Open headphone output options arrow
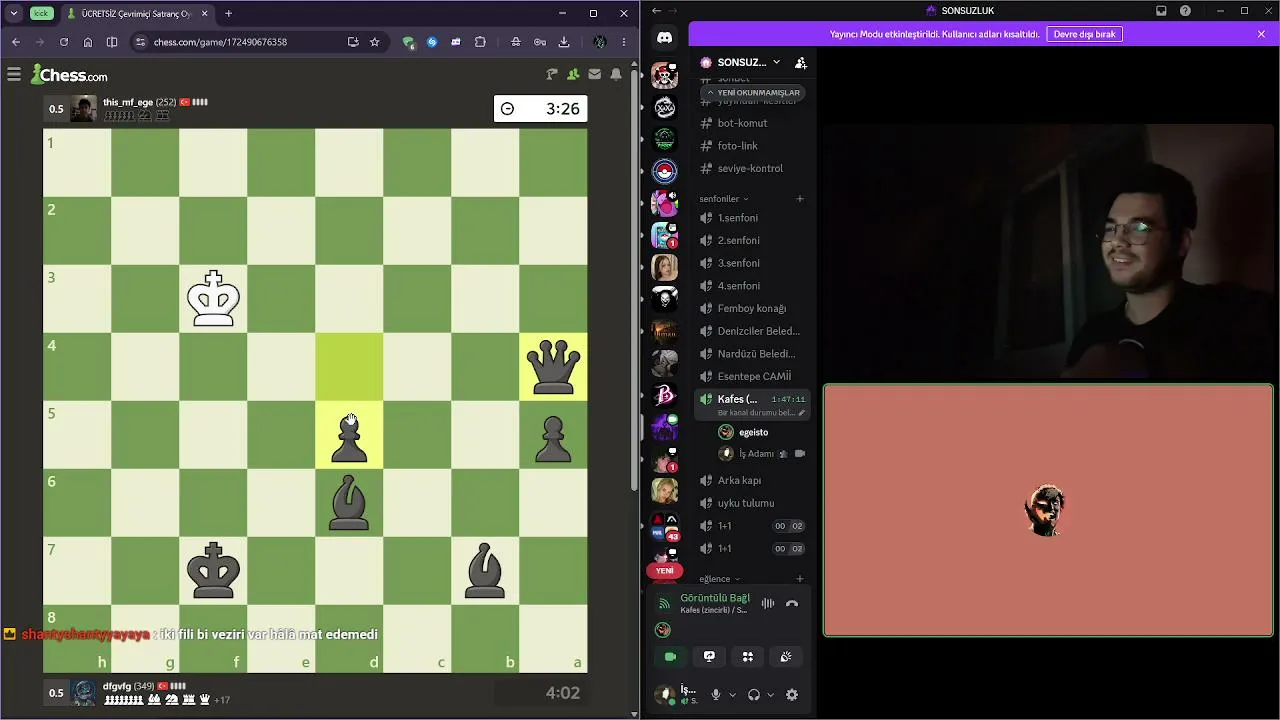The width and height of the screenshot is (1280, 720). click(x=770, y=695)
